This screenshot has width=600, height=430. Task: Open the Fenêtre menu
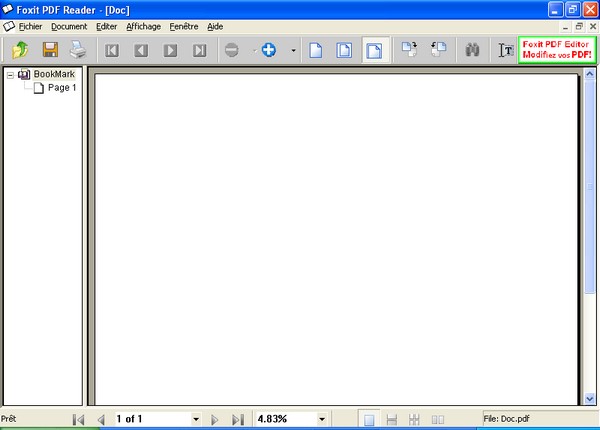click(184, 26)
